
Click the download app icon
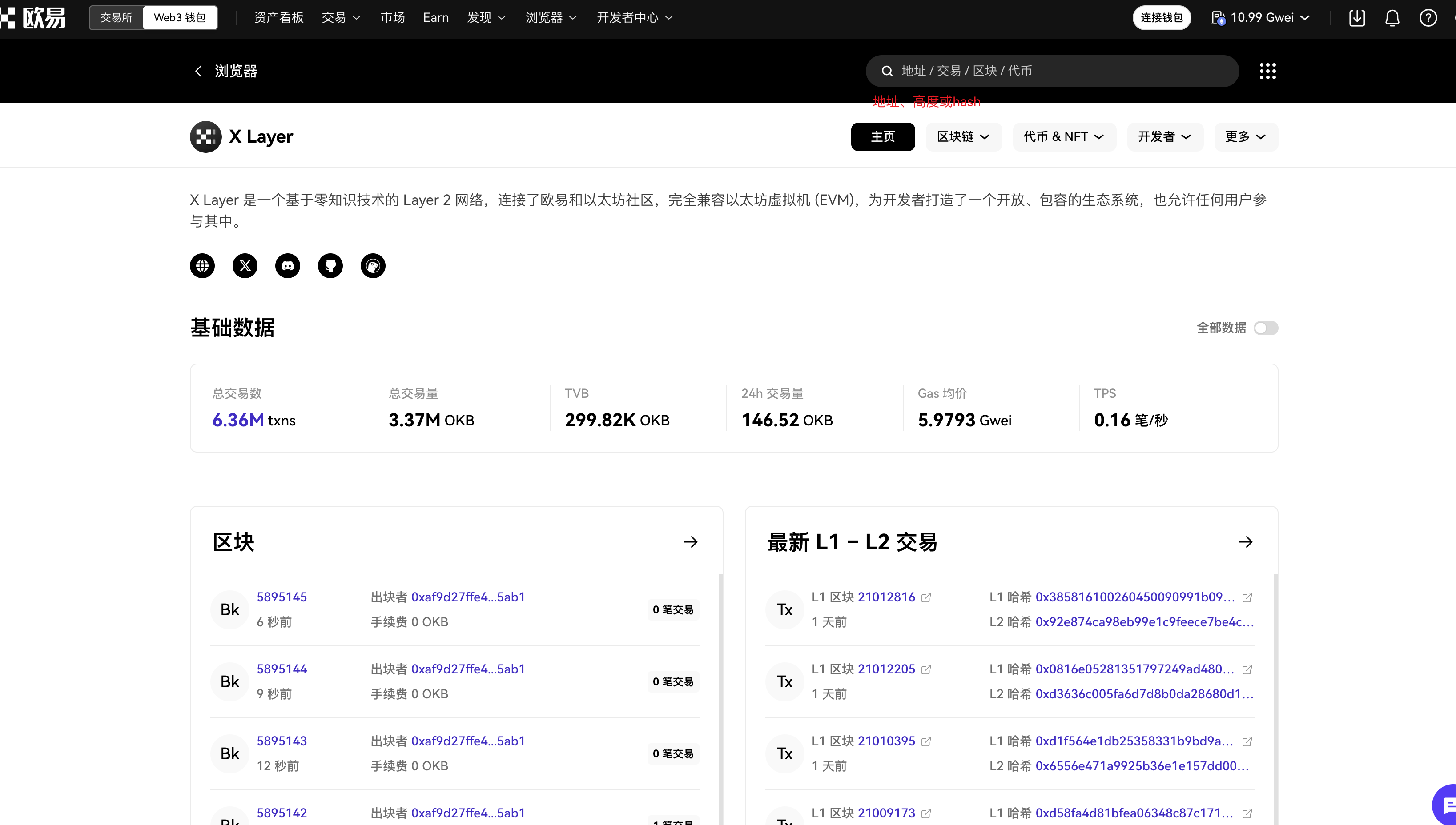pyautogui.click(x=1357, y=18)
